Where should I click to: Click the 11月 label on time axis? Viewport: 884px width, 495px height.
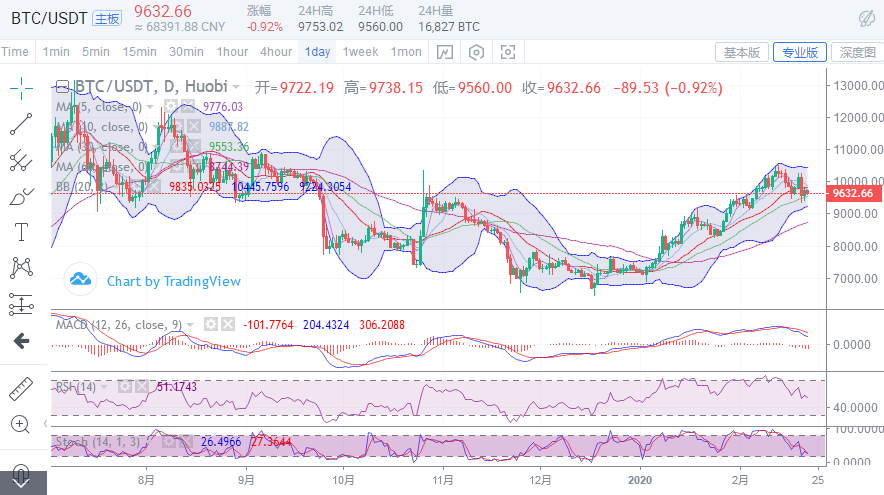coord(443,480)
